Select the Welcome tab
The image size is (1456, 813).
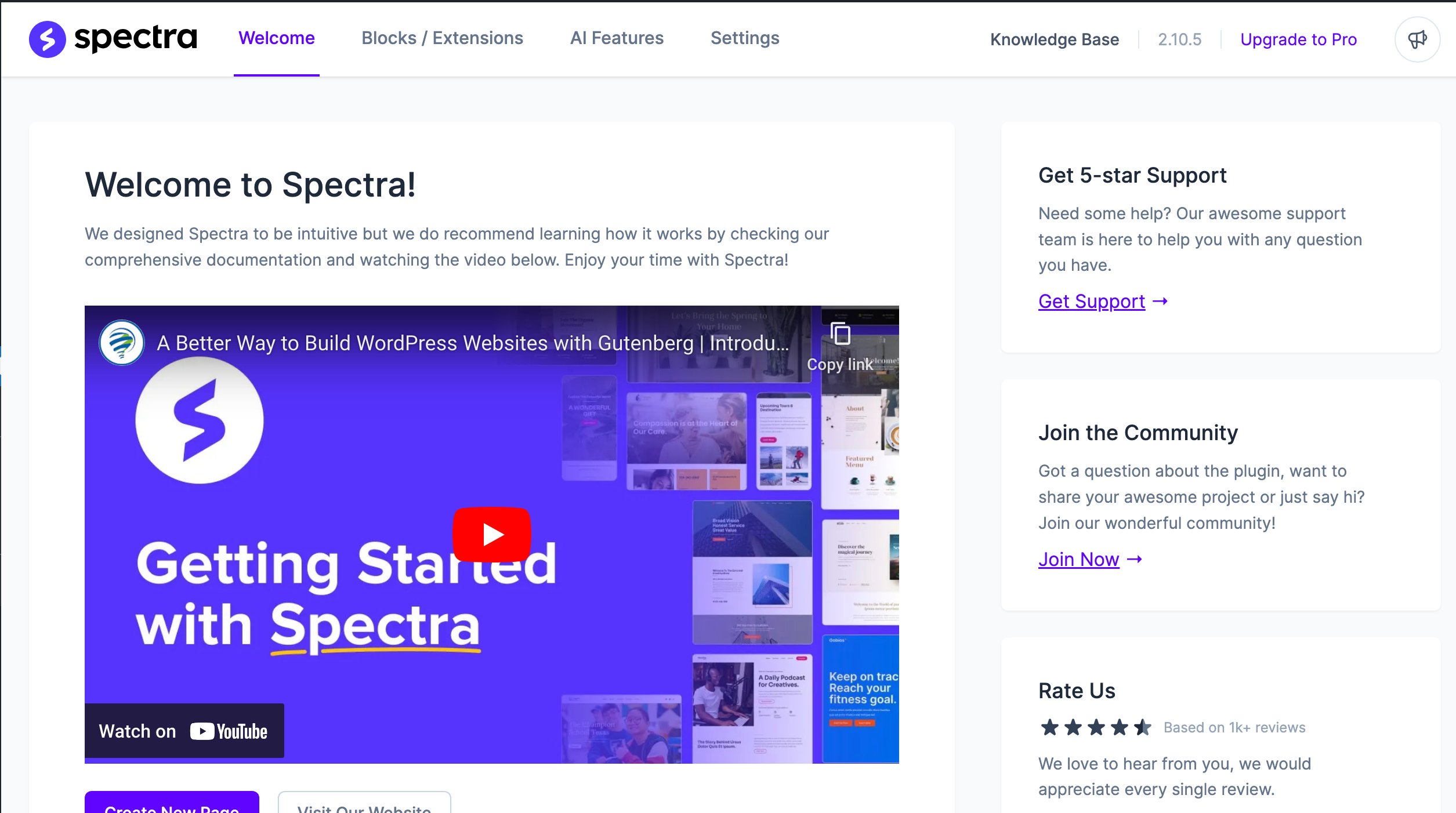pos(276,38)
